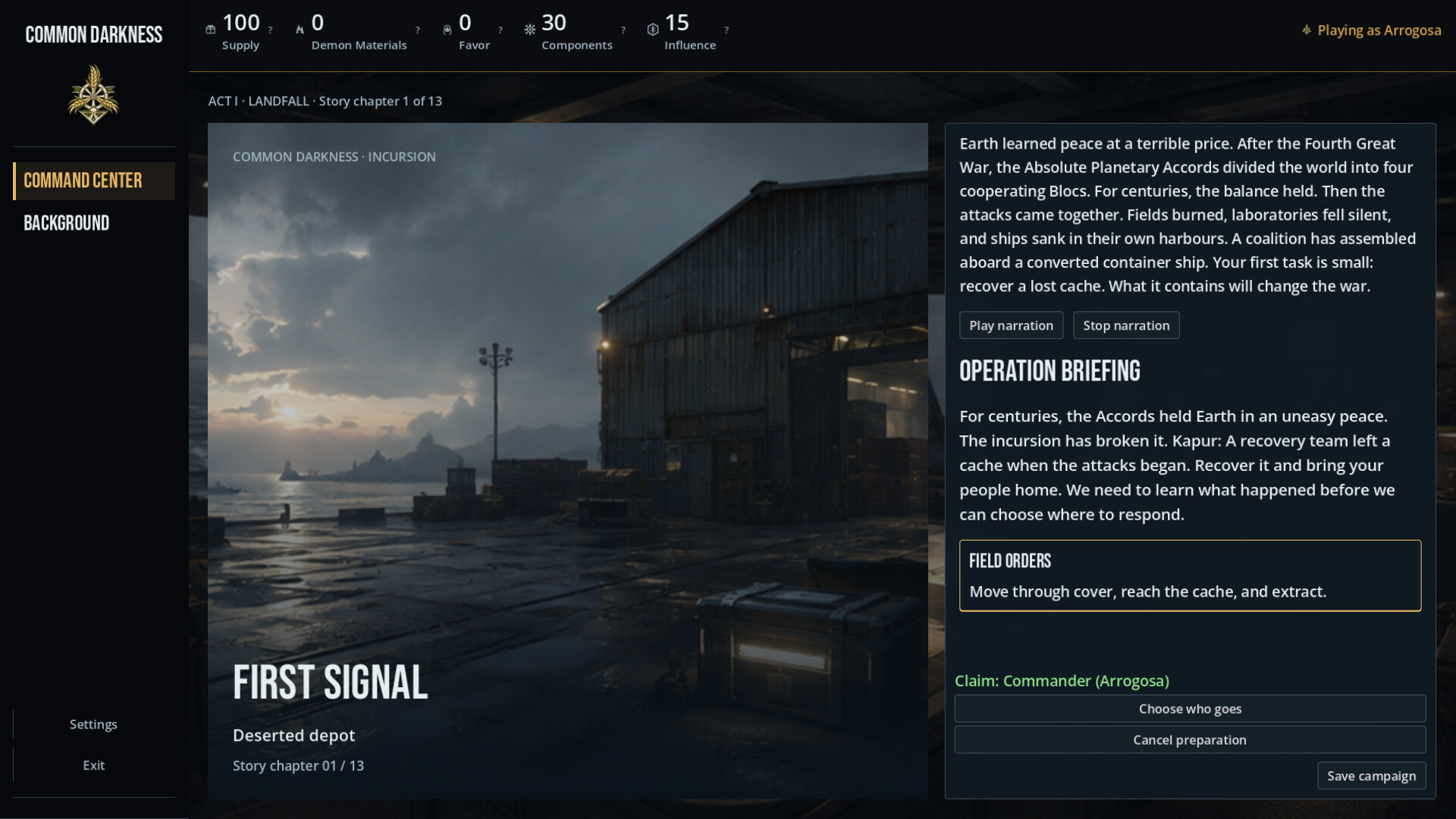Click the Favor label
This screenshot has height=819, width=1456.
tap(474, 45)
